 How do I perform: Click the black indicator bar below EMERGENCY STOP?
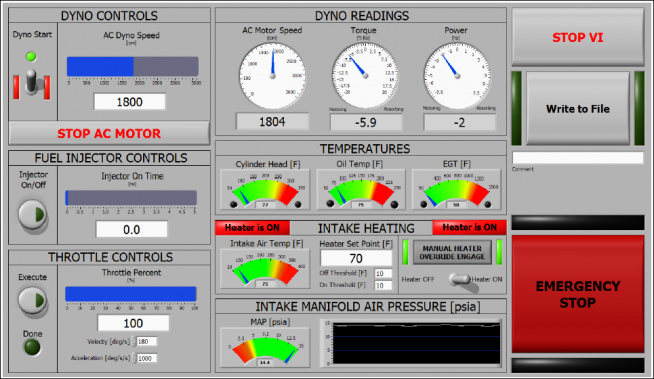(578, 365)
